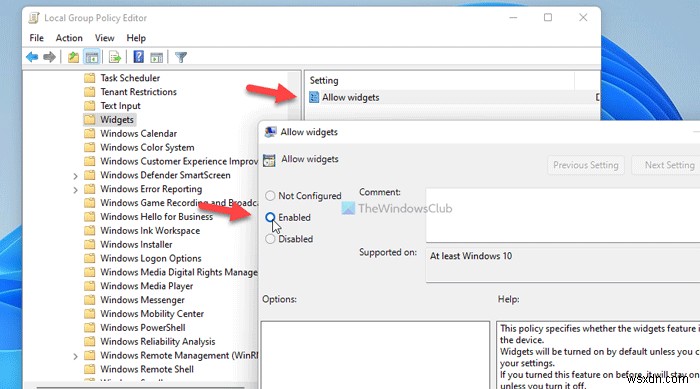This screenshot has height=389, width=700.
Task: Open the Help menu
Action: pyautogui.click(x=136, y=38)
